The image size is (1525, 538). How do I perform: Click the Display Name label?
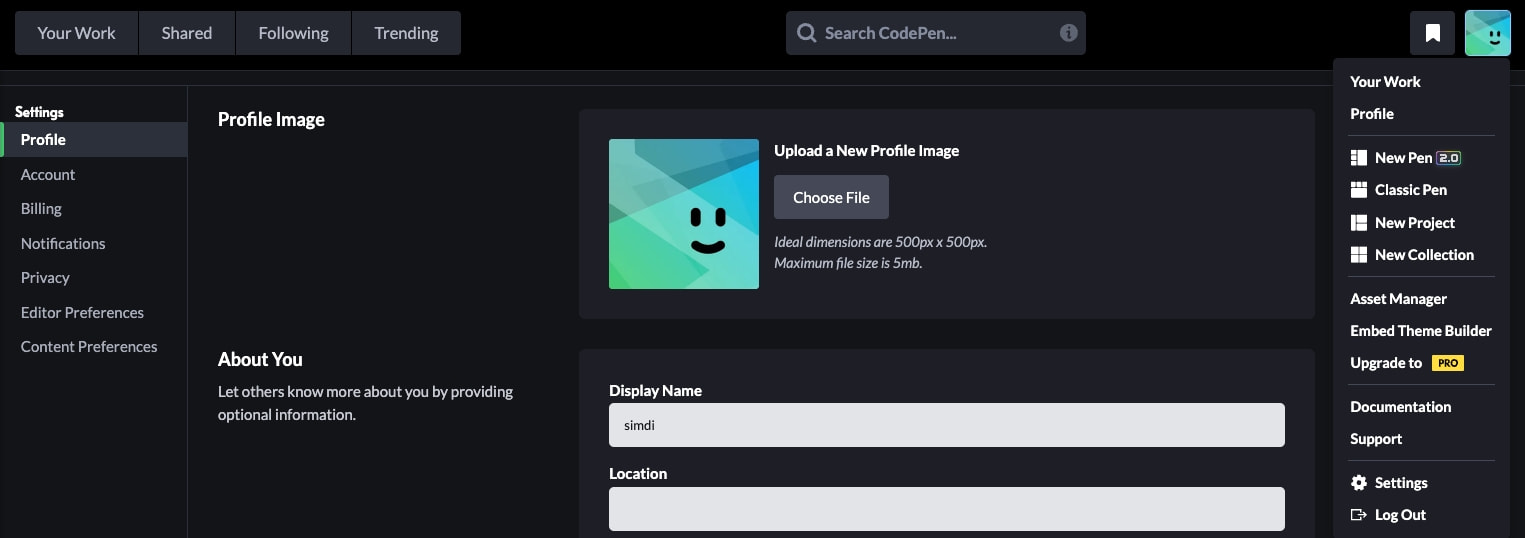click(x=655, y=391)
